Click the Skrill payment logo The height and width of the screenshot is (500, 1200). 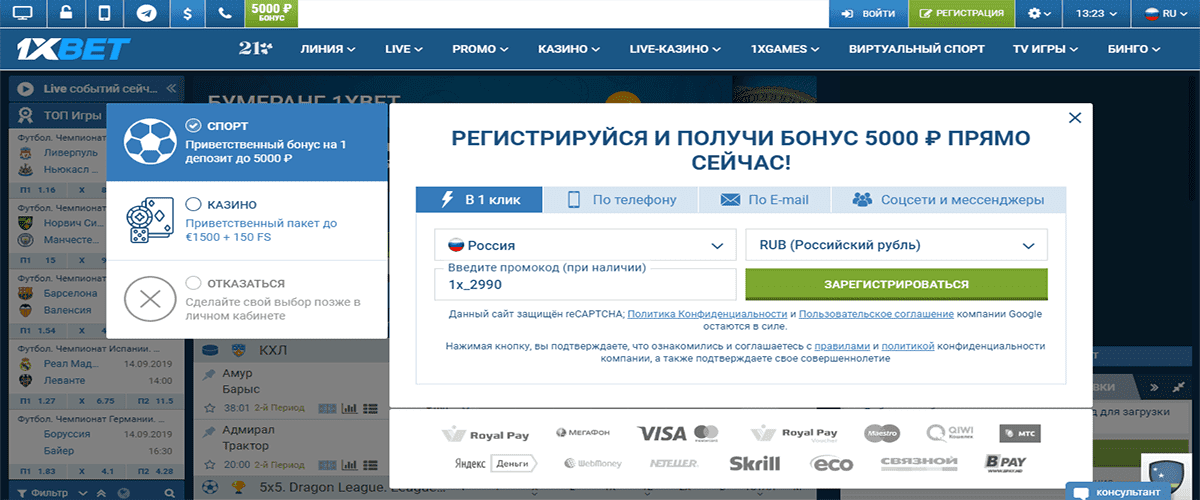click(x=754, y=464)
